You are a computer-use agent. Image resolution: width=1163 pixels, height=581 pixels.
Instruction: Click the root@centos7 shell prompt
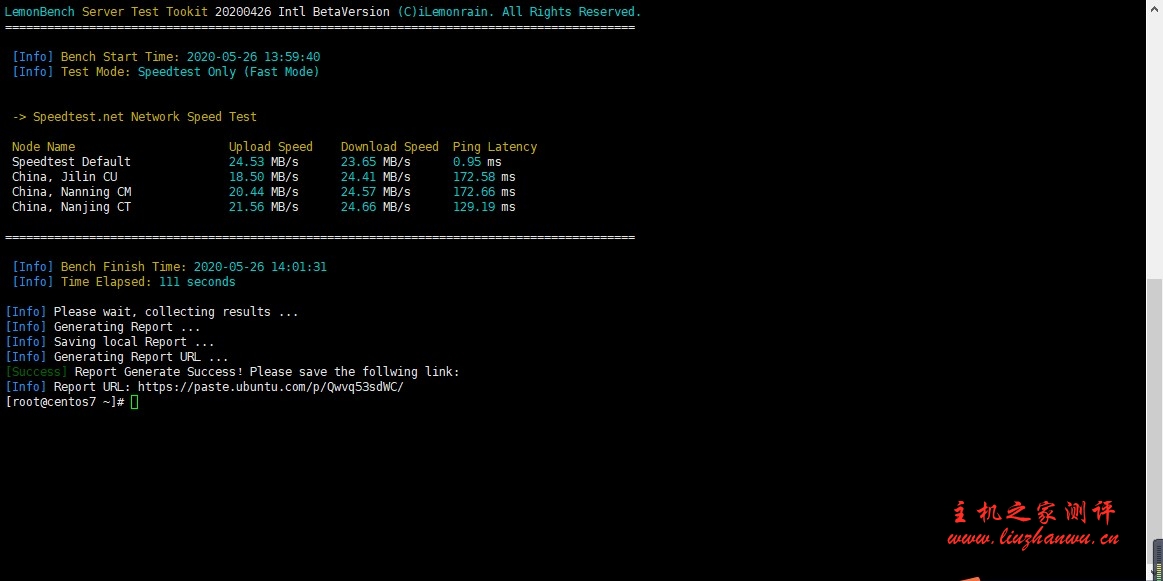pos(64,402)
